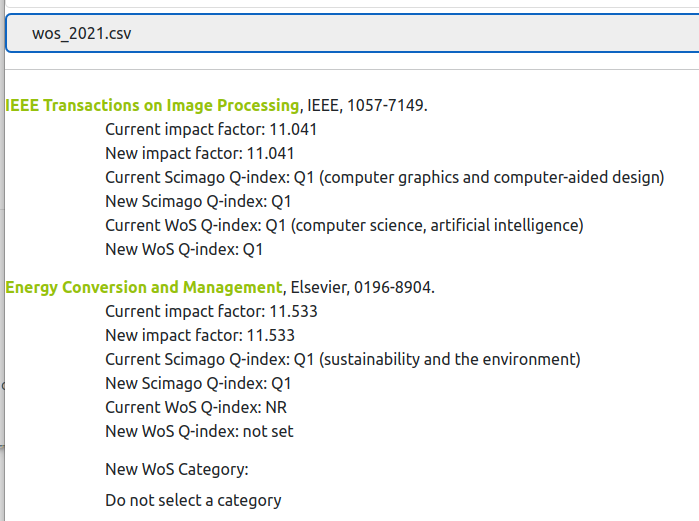Click 'New Scimago Q-index: Q1' under Energy Conversion
699x521 pixels.
pos(198,383)
